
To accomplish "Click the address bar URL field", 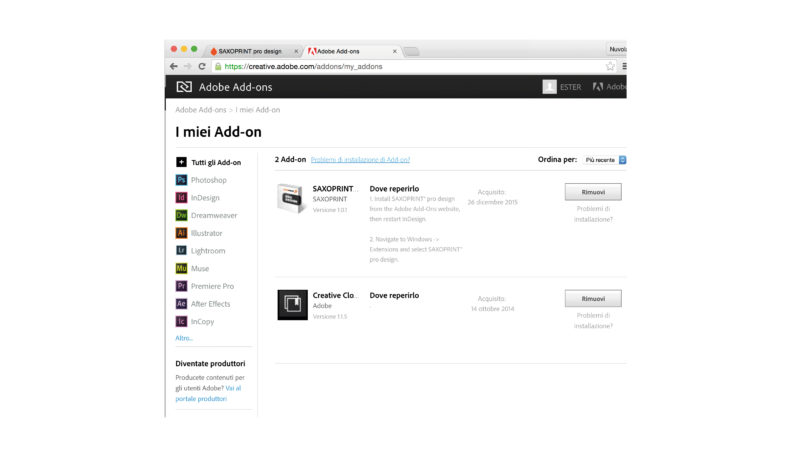I will [x=413, y=66].
